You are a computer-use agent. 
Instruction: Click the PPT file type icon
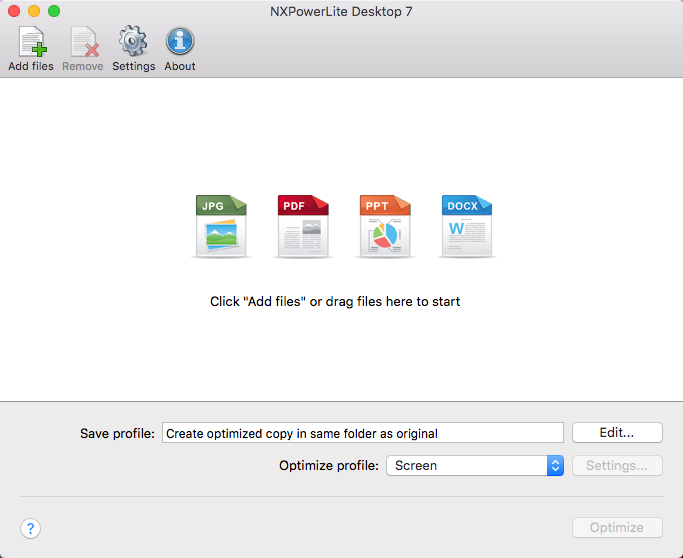point(385,226)
